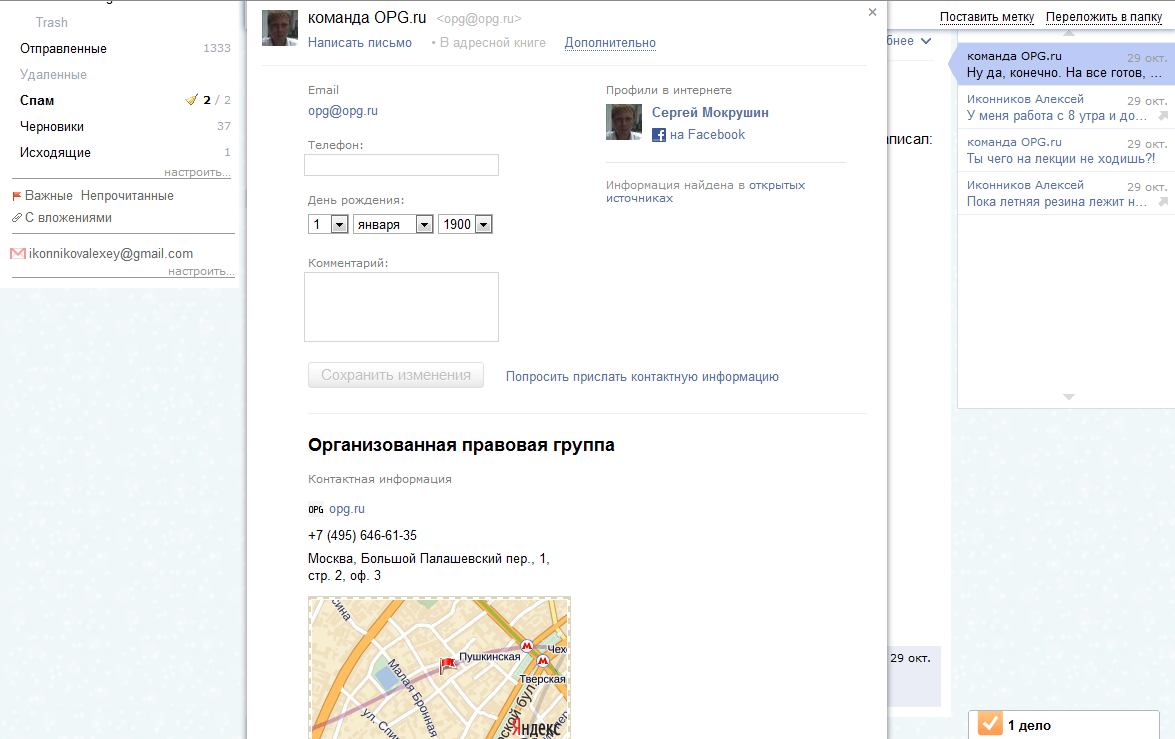Open message 'Пока летняя резина лежит'

coord(1066,193)
